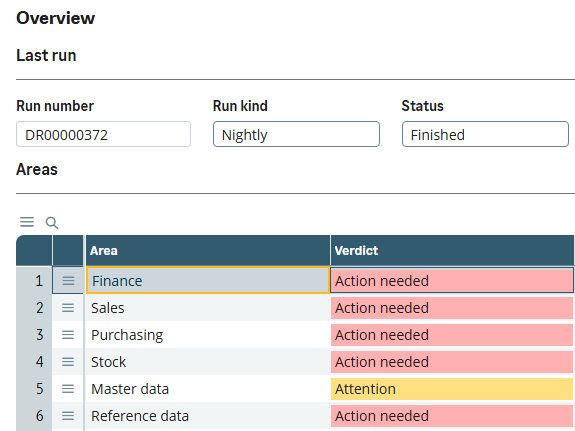Open the row menu icon for Master data
Image resolution: width=575 pixels, height=431 pixels.
coord(68,388)
